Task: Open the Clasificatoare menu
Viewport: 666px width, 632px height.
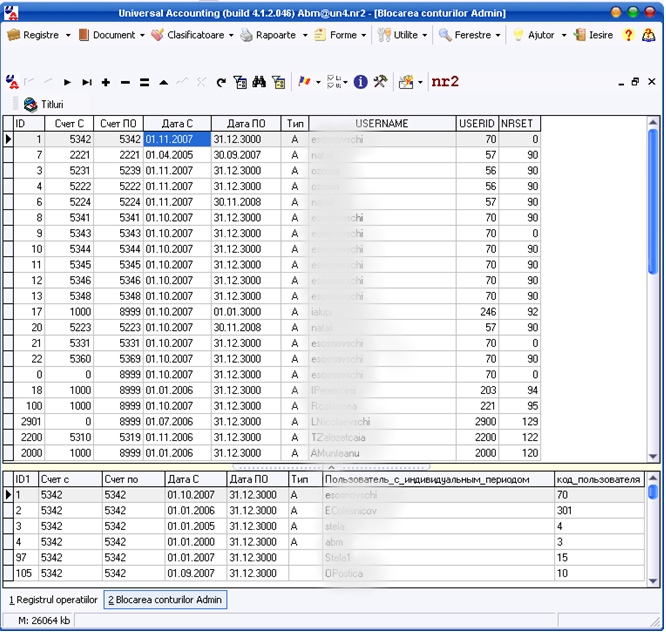Action: coord(192,35)
